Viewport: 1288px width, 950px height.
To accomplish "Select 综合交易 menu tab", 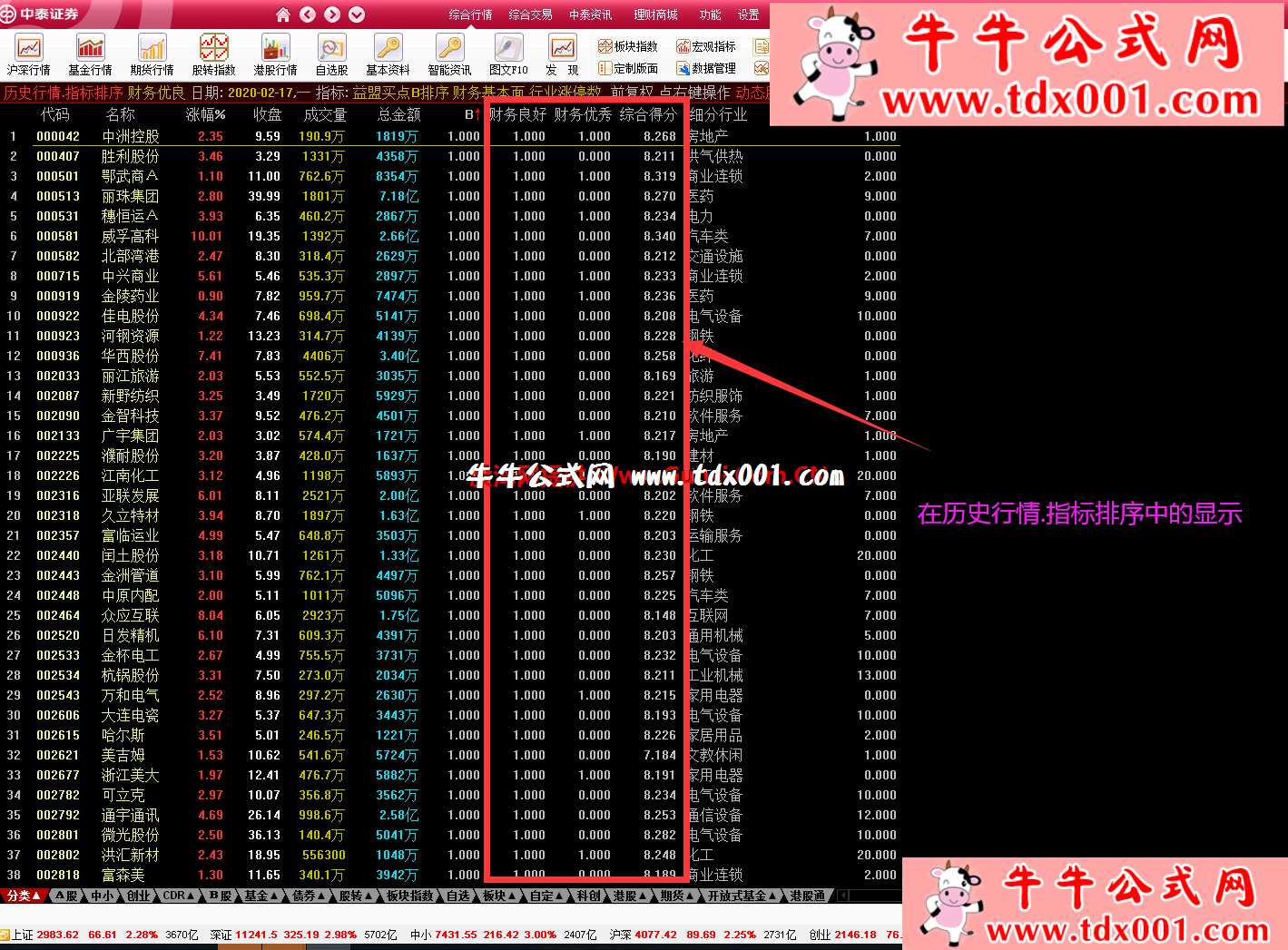I will coord(530,15).
